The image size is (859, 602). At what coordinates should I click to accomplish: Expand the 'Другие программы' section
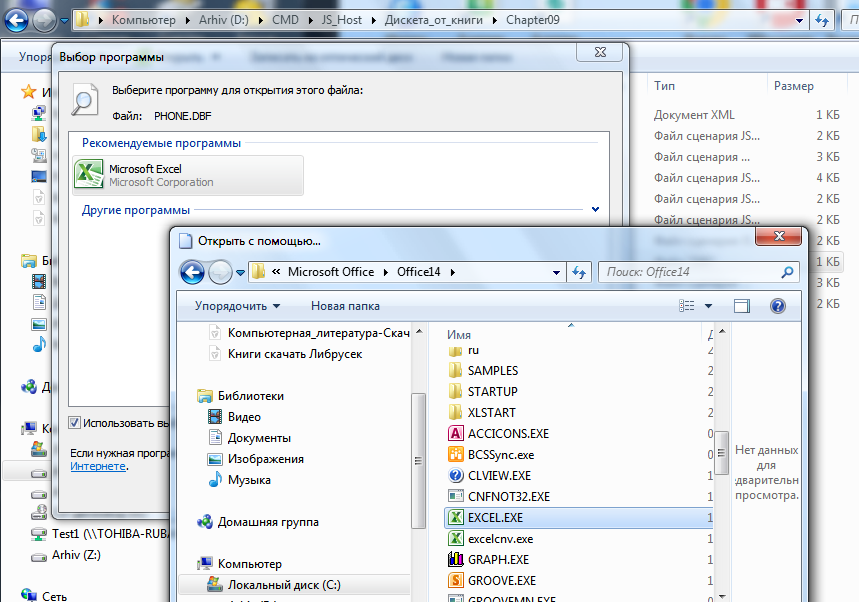595,210
